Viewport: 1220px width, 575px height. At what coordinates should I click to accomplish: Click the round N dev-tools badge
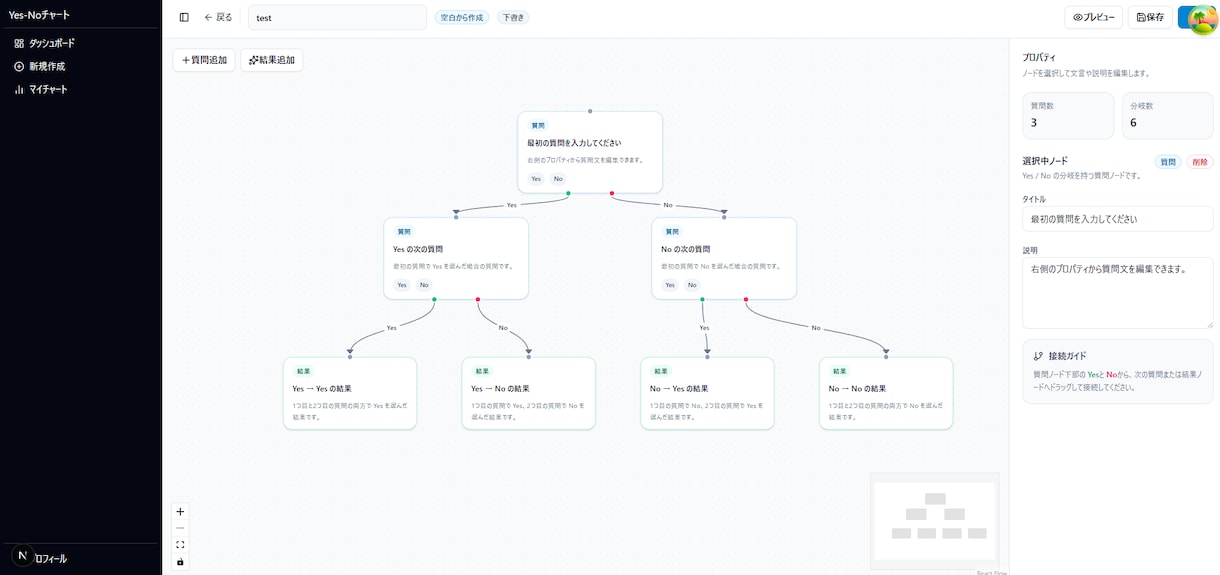[22, 555]
